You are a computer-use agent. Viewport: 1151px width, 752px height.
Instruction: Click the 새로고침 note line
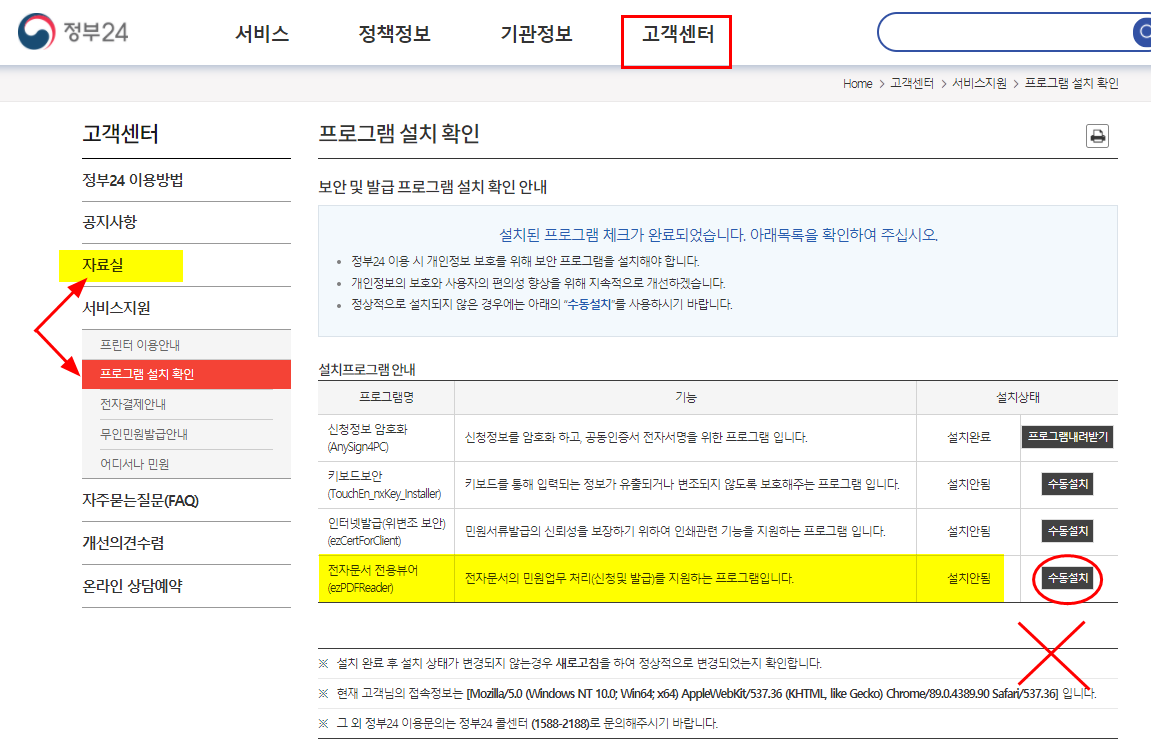point(570,663)
